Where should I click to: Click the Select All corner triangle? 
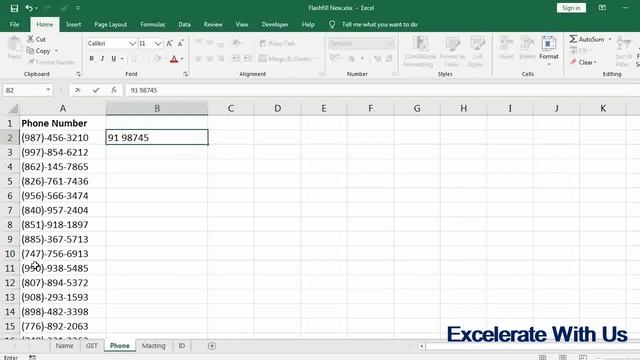click(13, 109)
